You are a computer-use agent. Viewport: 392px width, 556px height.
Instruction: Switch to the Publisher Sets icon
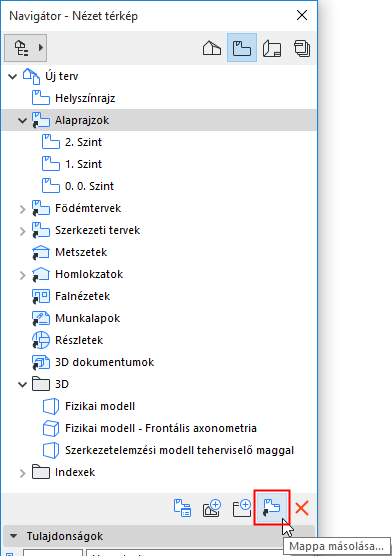coord(302,48)
